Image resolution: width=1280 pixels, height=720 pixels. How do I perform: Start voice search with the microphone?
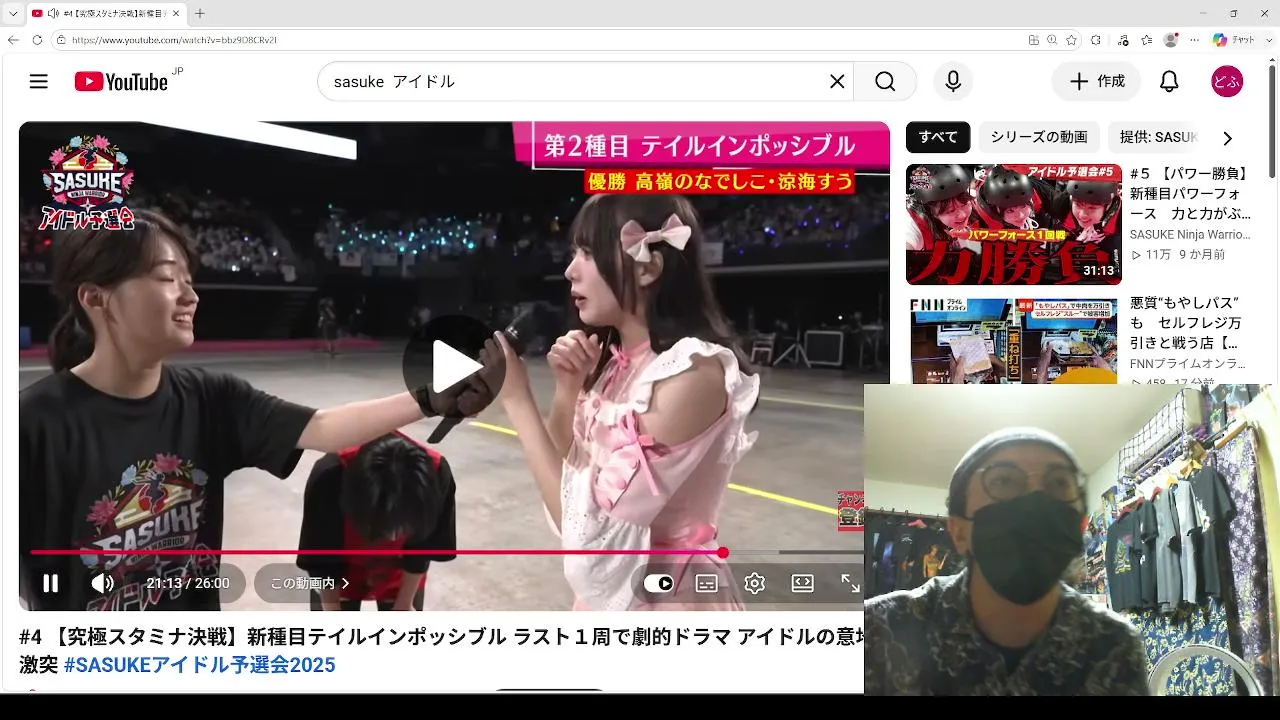tap(953, 82)
